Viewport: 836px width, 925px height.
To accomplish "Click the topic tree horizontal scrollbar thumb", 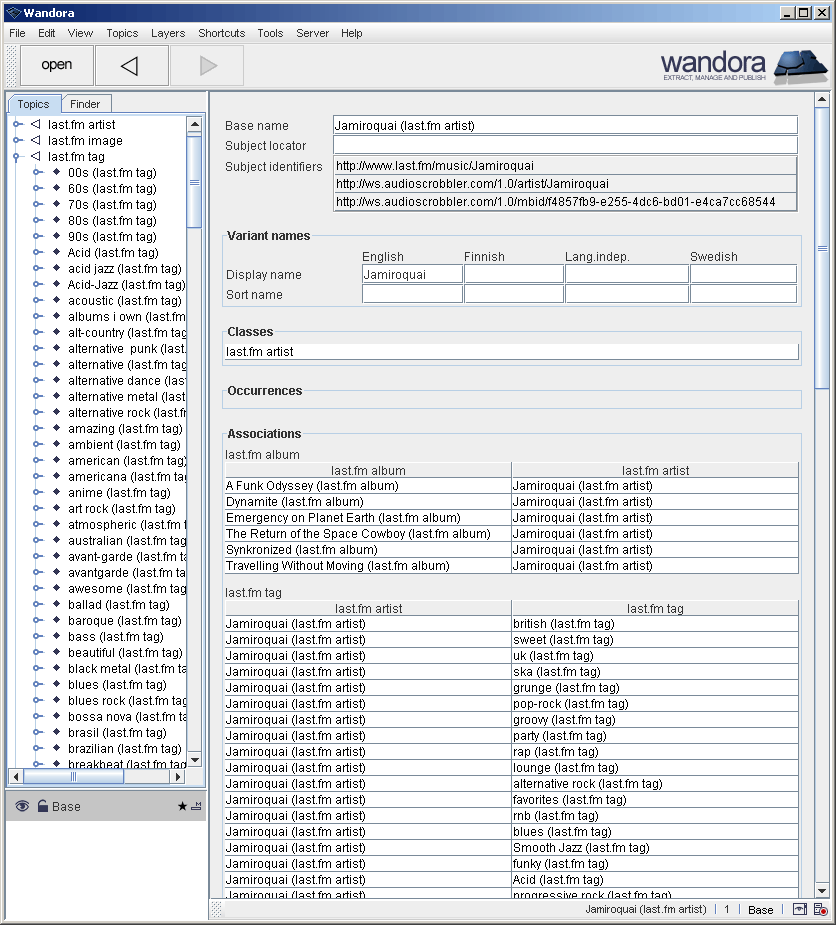I will click(73, 776).
